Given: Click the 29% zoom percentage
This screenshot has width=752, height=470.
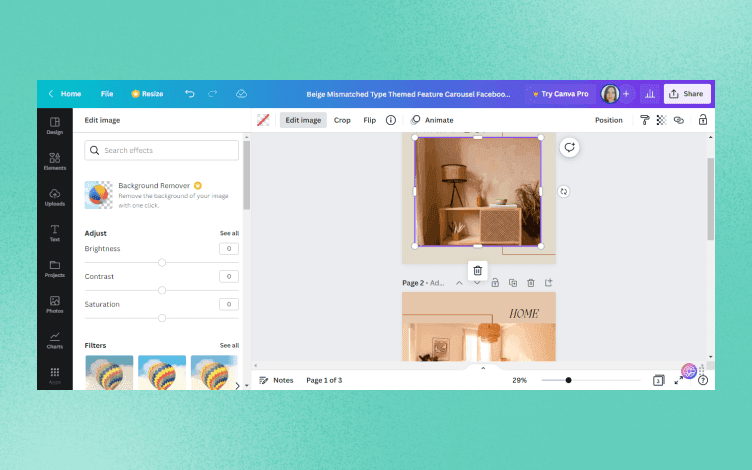Looking at the screenshot, I should coord(519,380).
